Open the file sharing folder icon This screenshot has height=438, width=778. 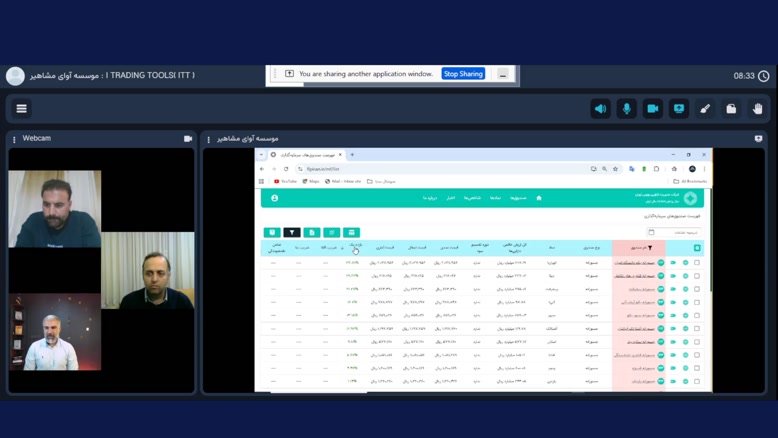coord(731,108)
